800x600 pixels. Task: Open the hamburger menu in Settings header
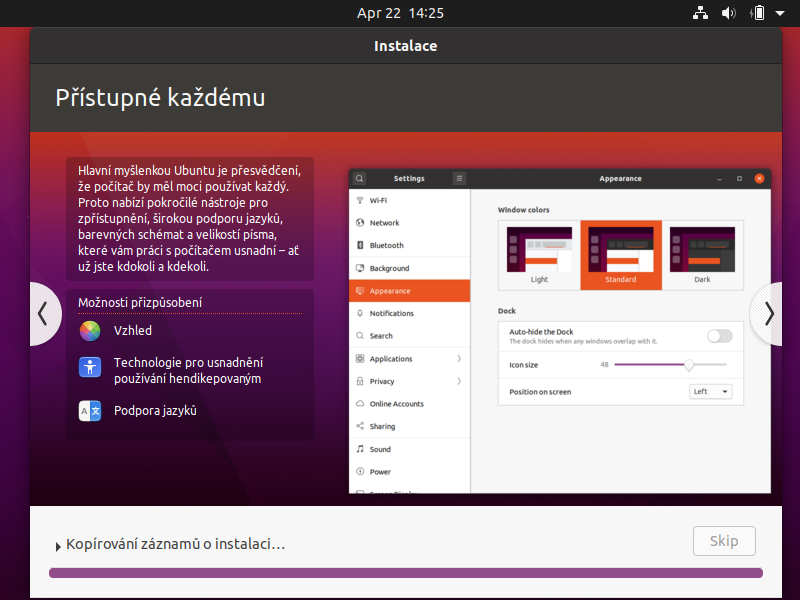[x=459, y=179]
